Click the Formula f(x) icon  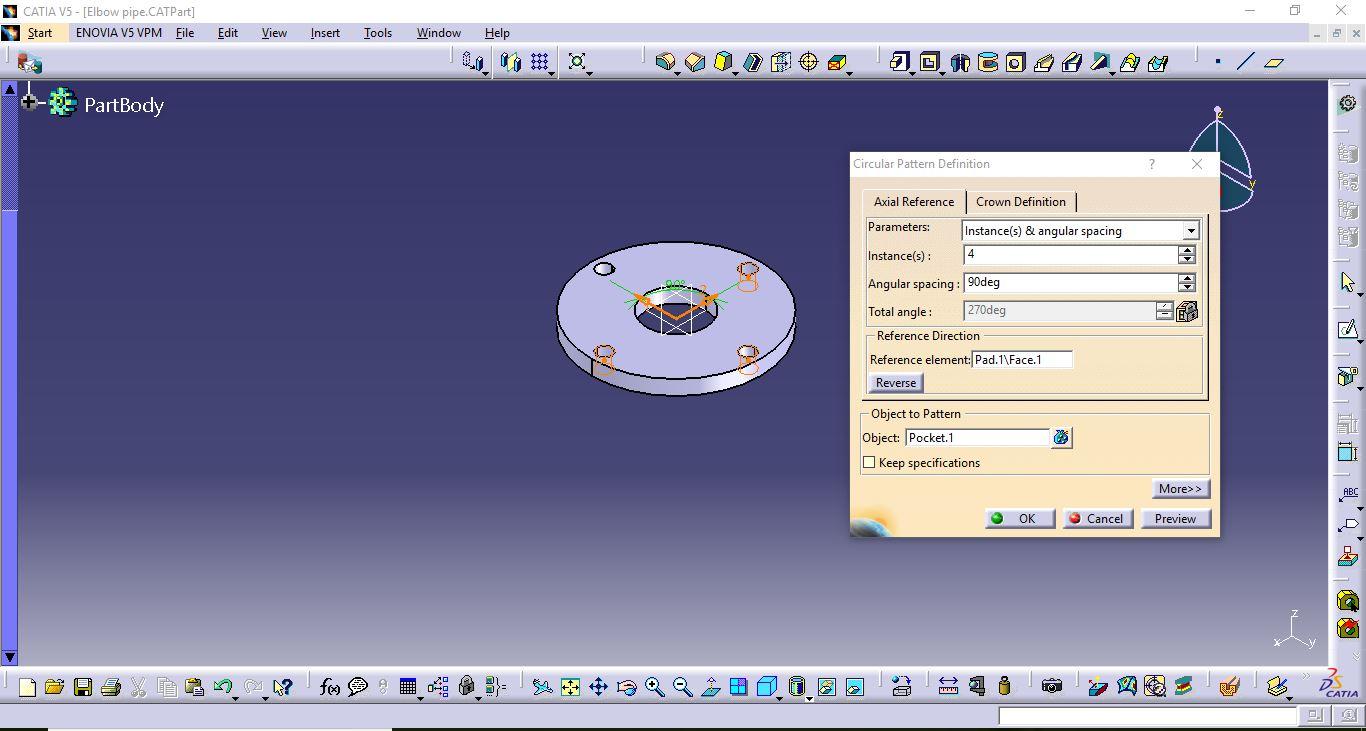[329, 687]
